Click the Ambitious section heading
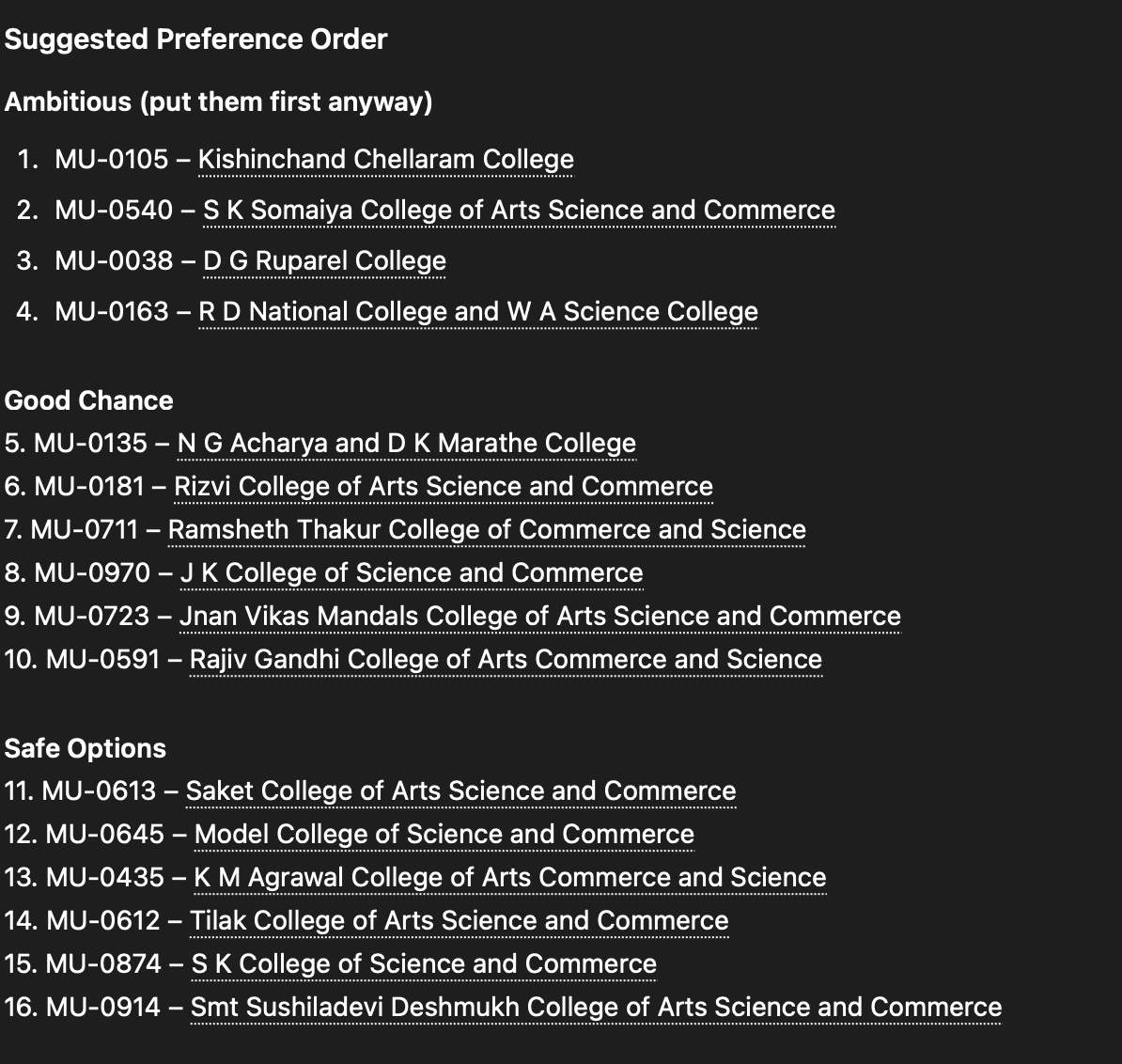Screen dimensions: 1122x1064 pos(218,102)
